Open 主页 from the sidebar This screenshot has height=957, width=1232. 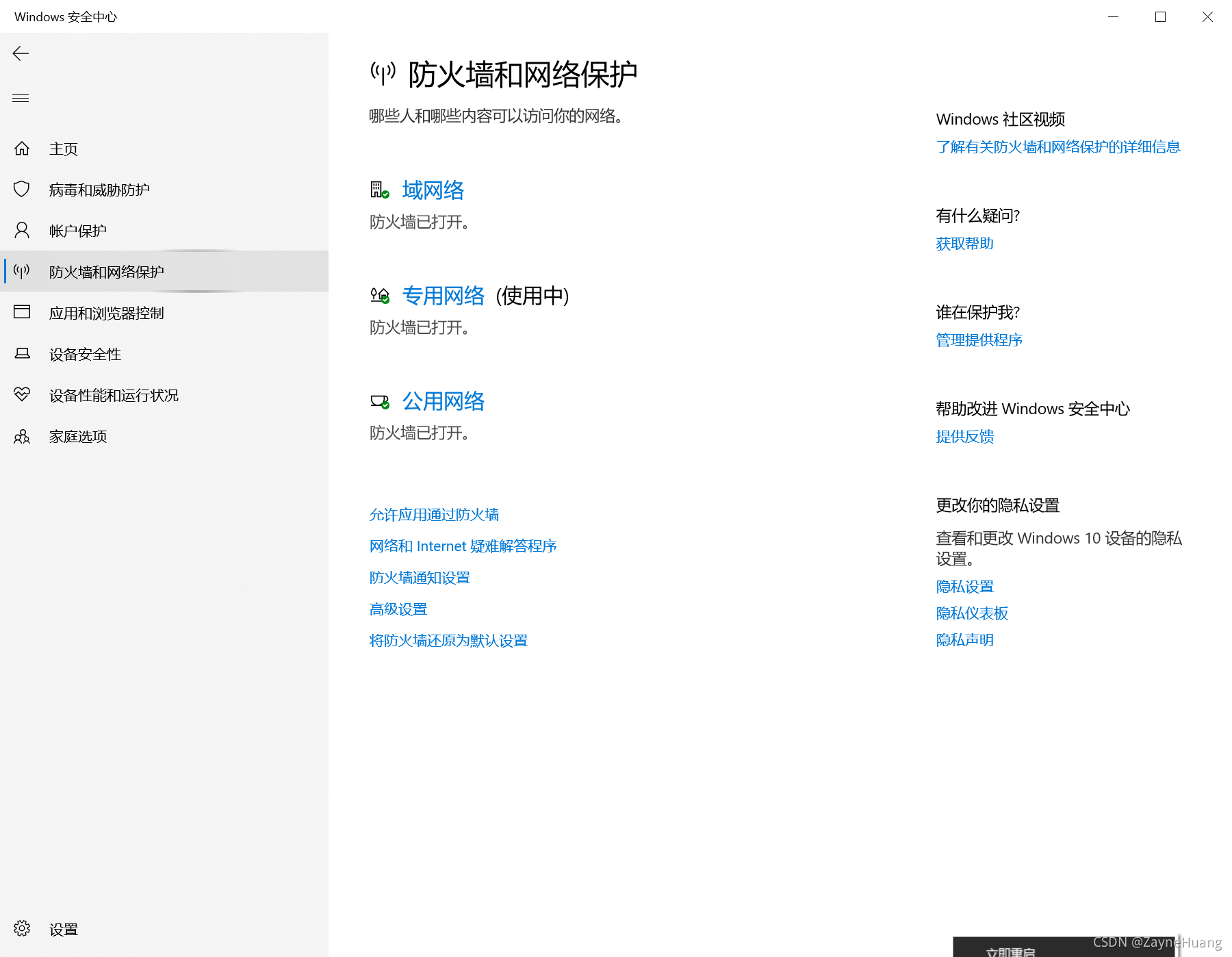[164, 149]
